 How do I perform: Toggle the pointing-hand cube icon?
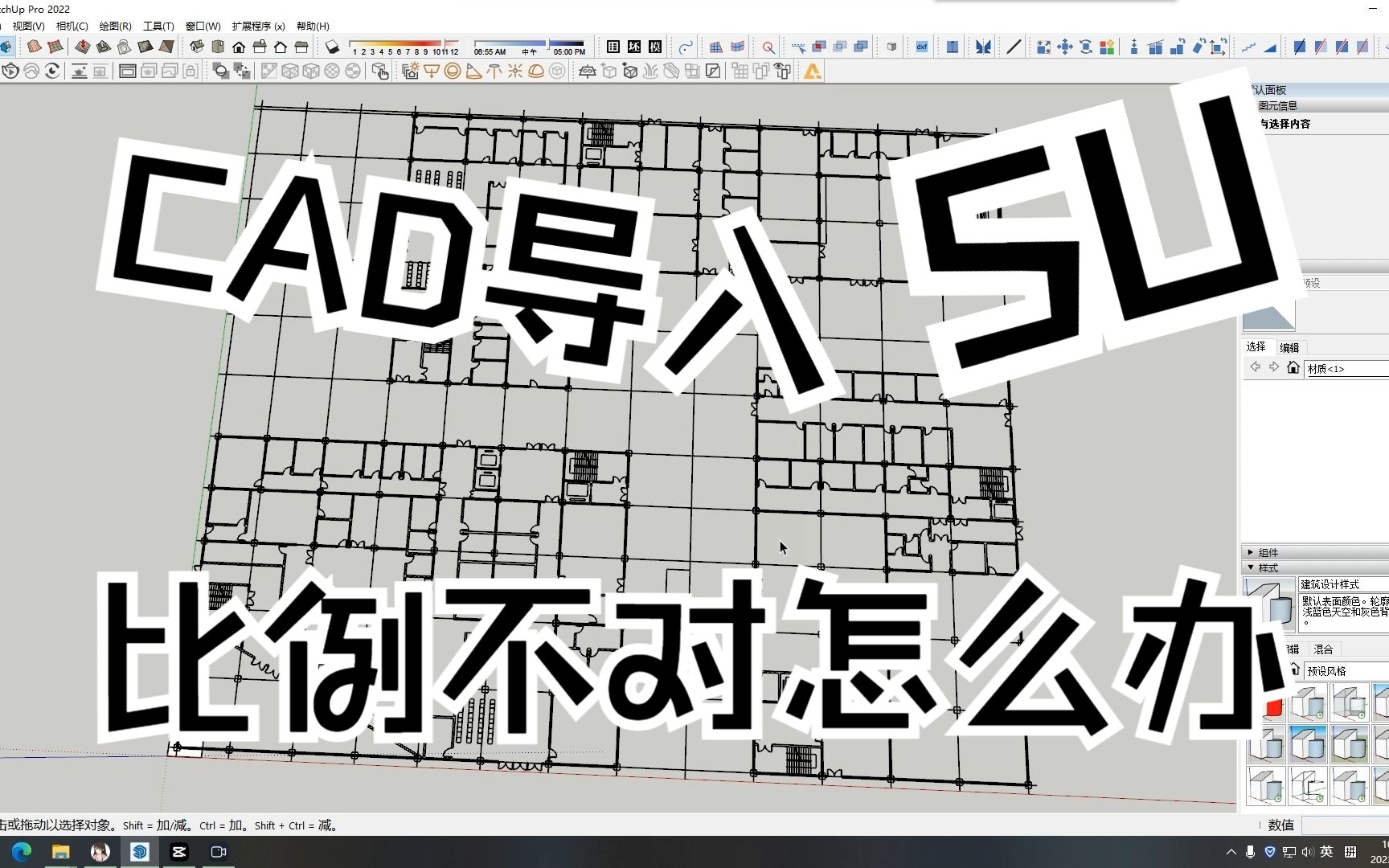(x=380, y=72)
